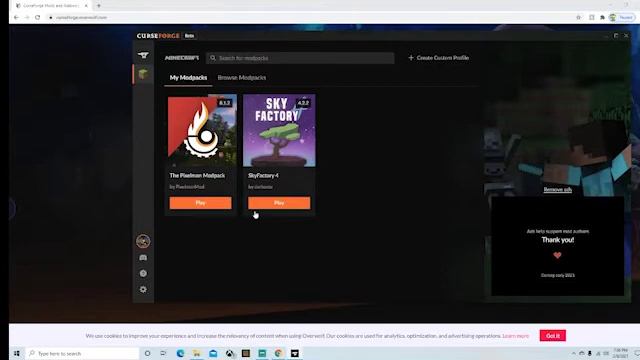The height and width of the screenshot is (360, 640).
Task: Open Cortana circle icon on taskbar
Action: 147,353
